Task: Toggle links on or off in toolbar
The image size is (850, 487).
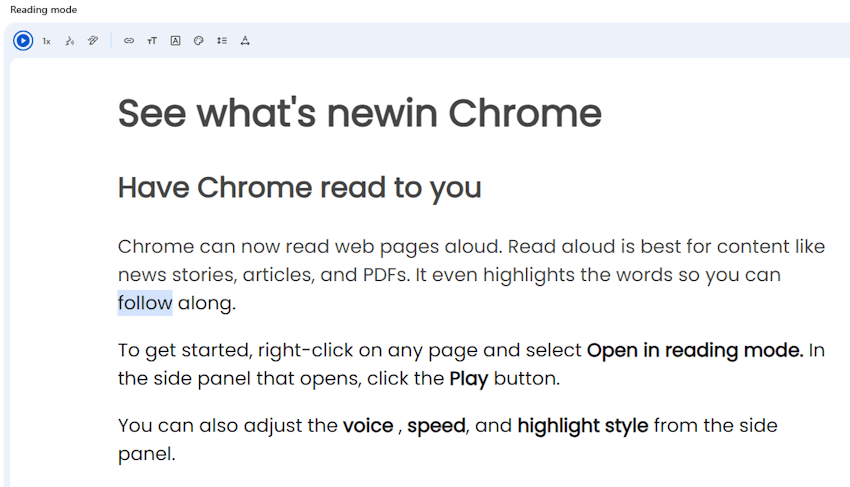Action: [129, 41]
